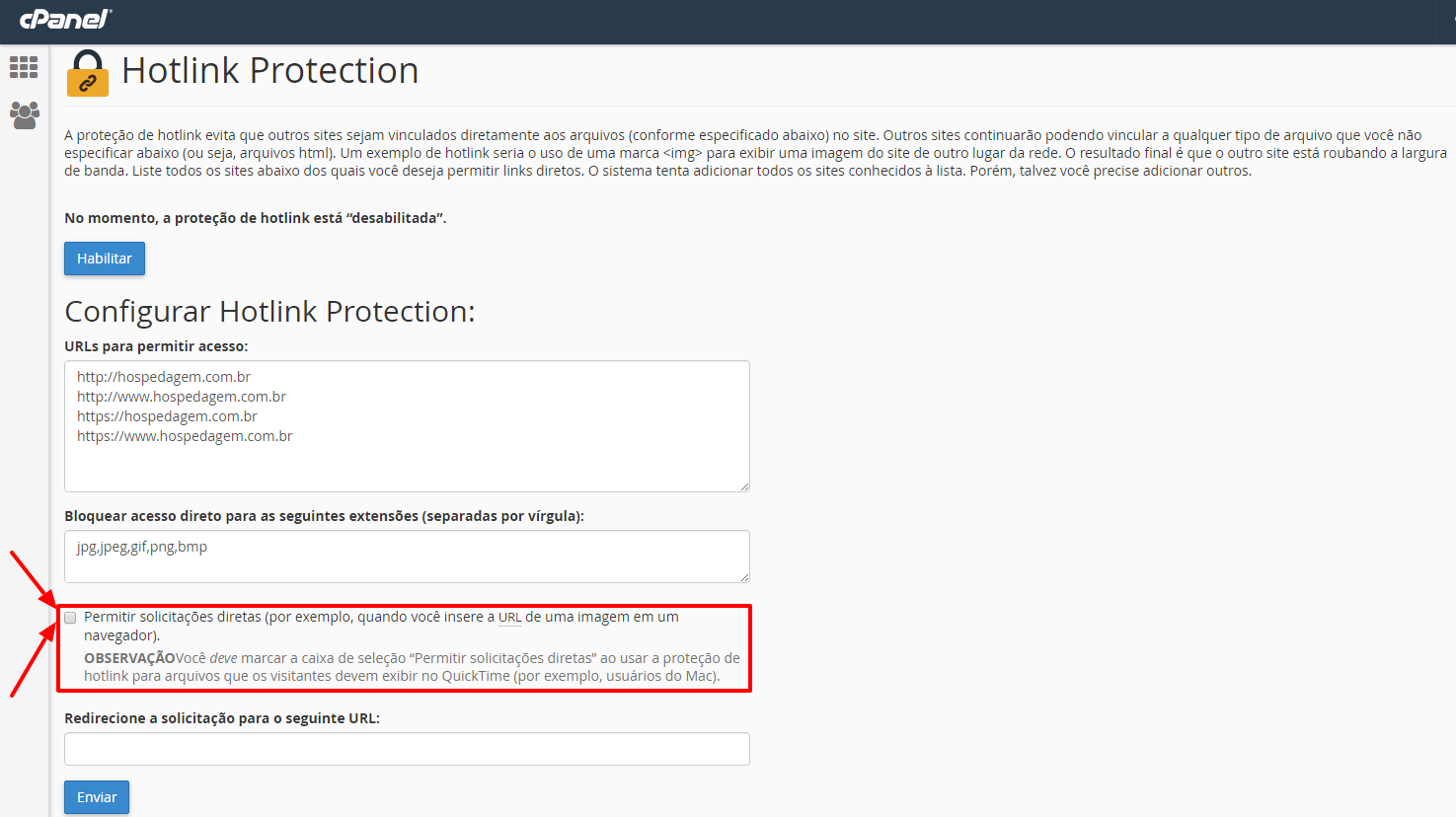Click empty space in the allowed URLs text area

[407, 469]
